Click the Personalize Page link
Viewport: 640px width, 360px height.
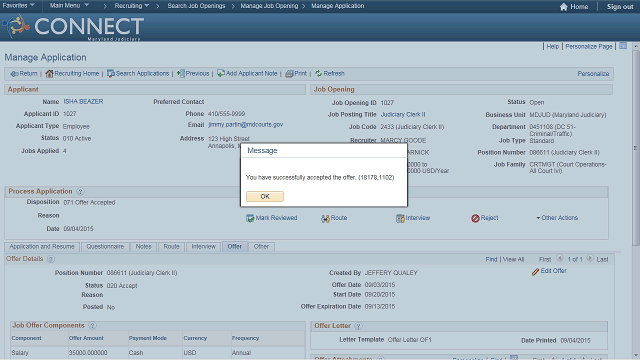589,47
